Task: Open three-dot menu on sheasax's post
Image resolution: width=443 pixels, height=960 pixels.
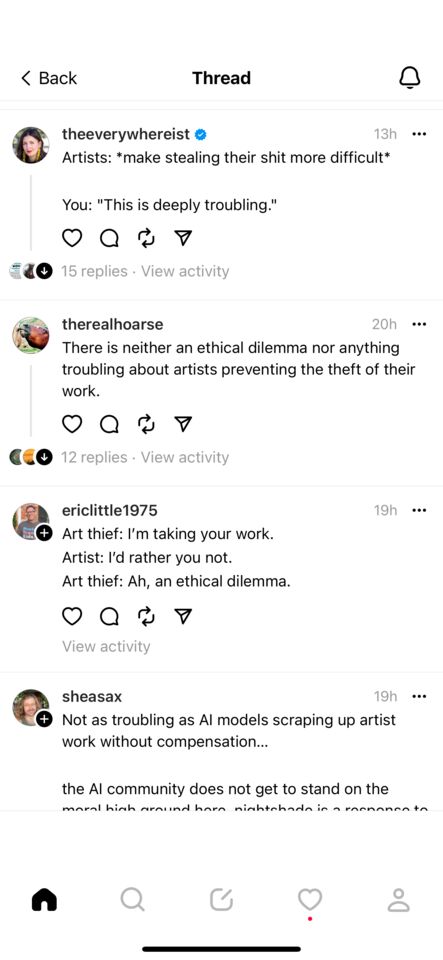Action: point(419,697)
